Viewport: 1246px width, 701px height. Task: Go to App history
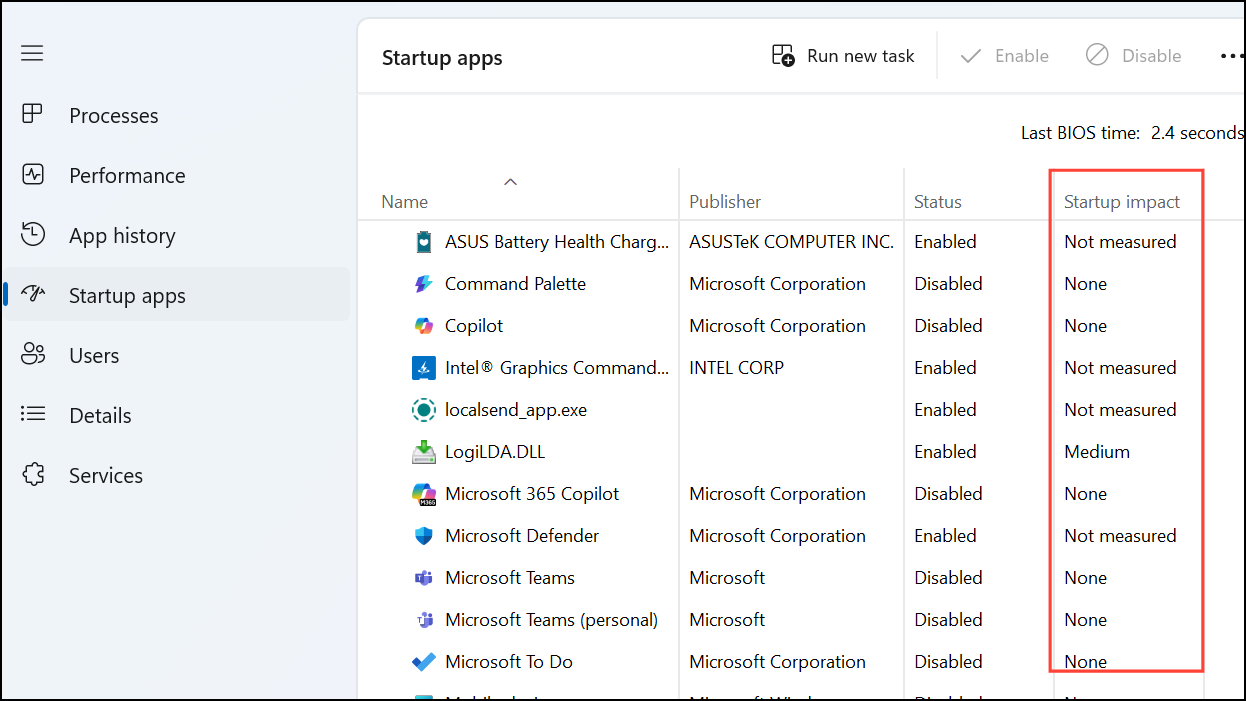point(177,235)
